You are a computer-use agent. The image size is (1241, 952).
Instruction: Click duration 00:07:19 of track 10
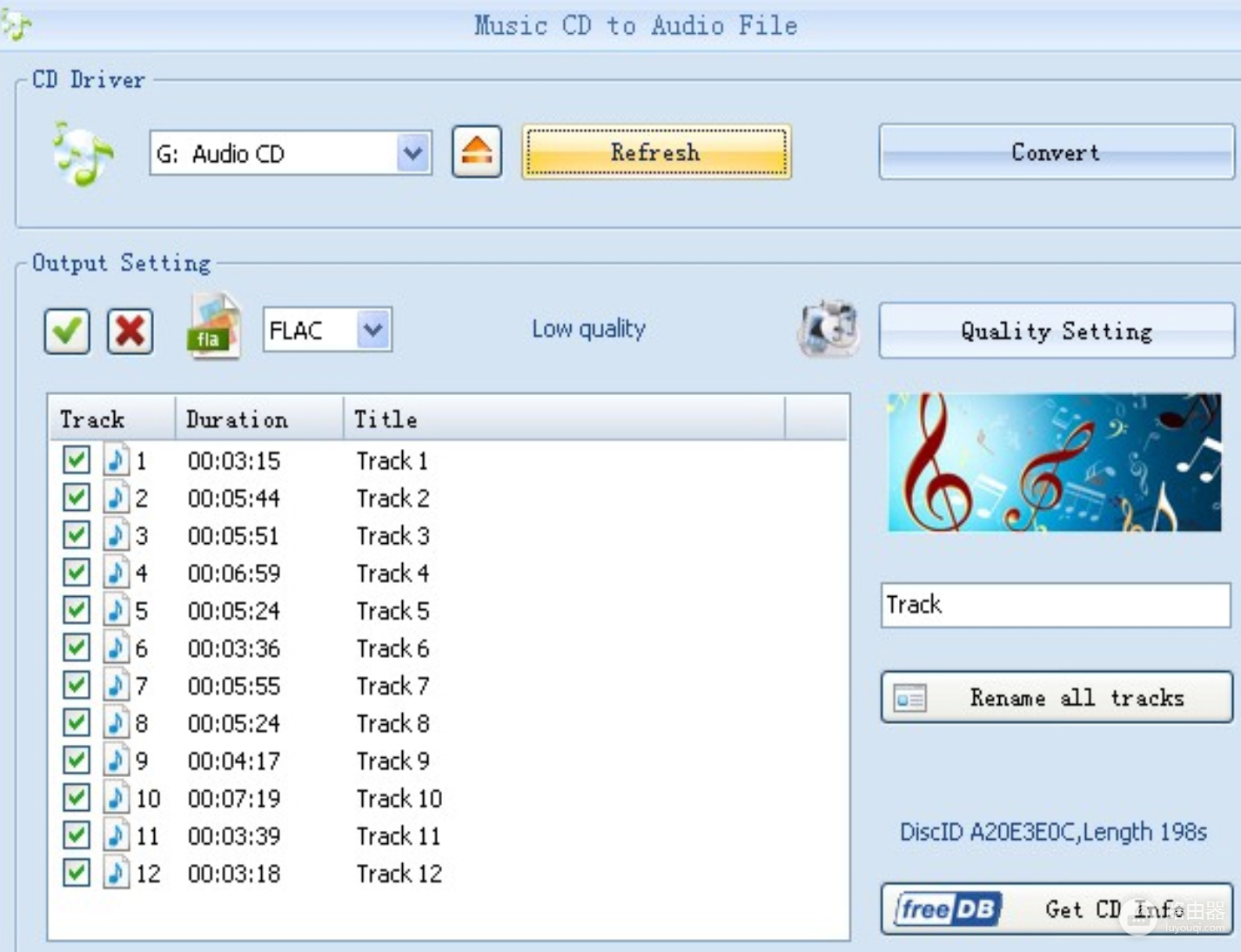click(x=234, y=798)
